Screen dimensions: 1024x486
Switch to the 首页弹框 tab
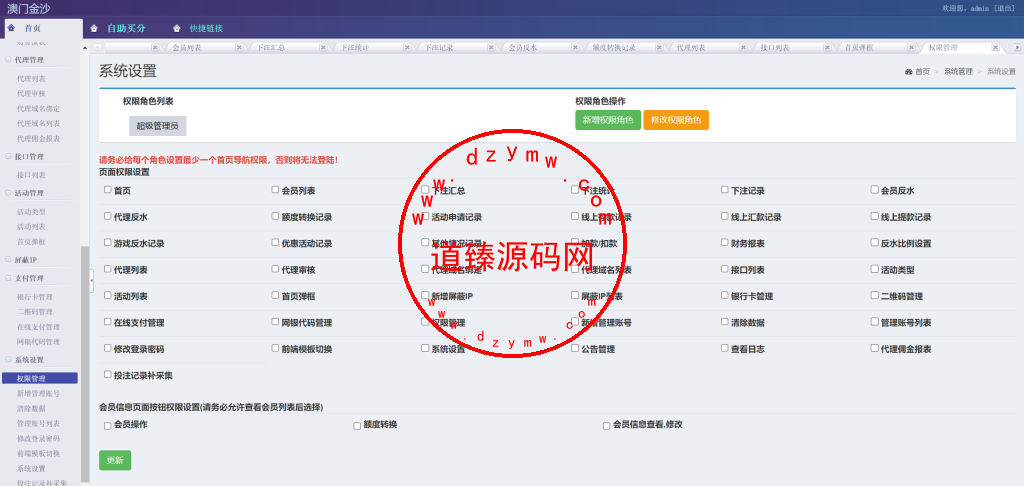pyautogui.click(x=859, y=48)
